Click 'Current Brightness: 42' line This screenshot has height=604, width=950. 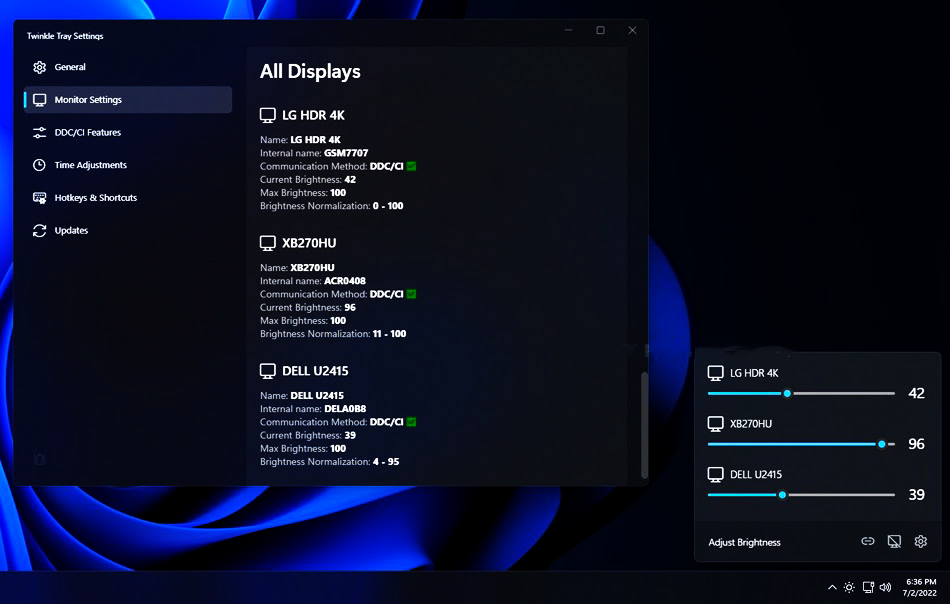[x=308, y=180]
